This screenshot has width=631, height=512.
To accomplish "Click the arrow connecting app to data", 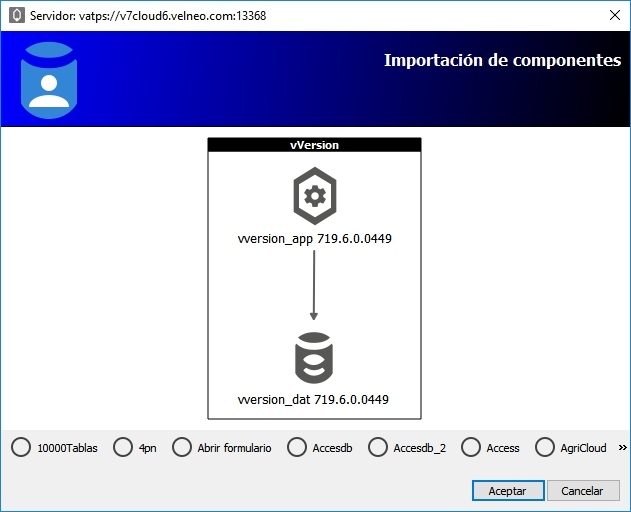I will click(314, 285).
